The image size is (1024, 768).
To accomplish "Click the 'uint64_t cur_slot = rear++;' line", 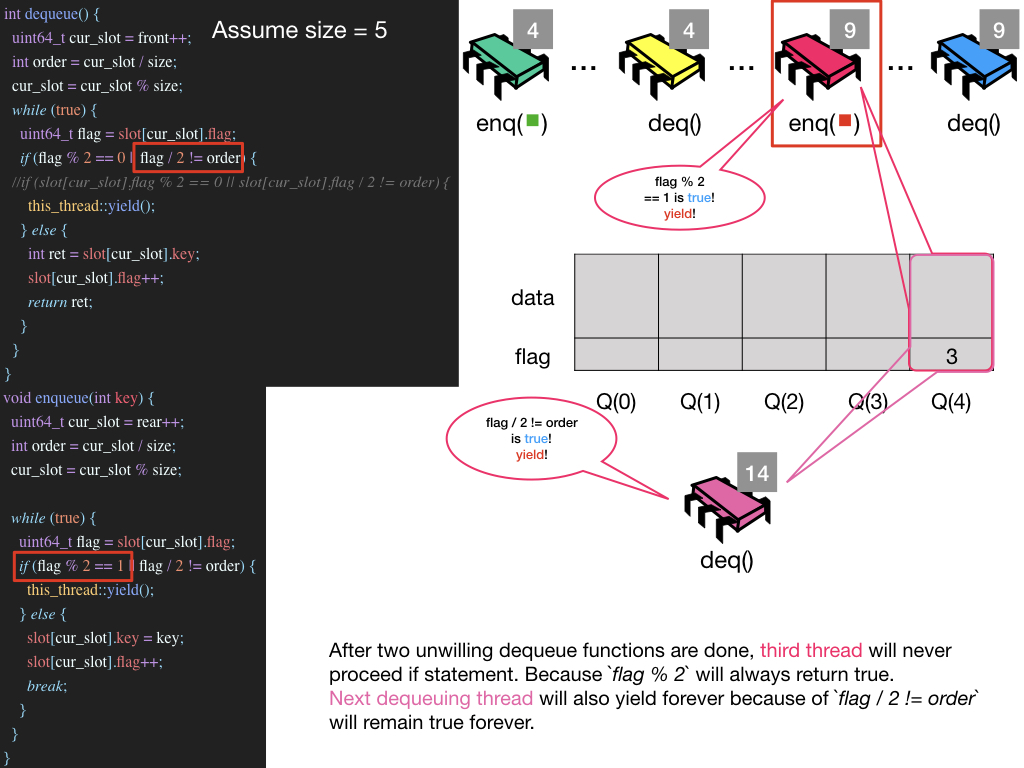I will tap(97, 422).
